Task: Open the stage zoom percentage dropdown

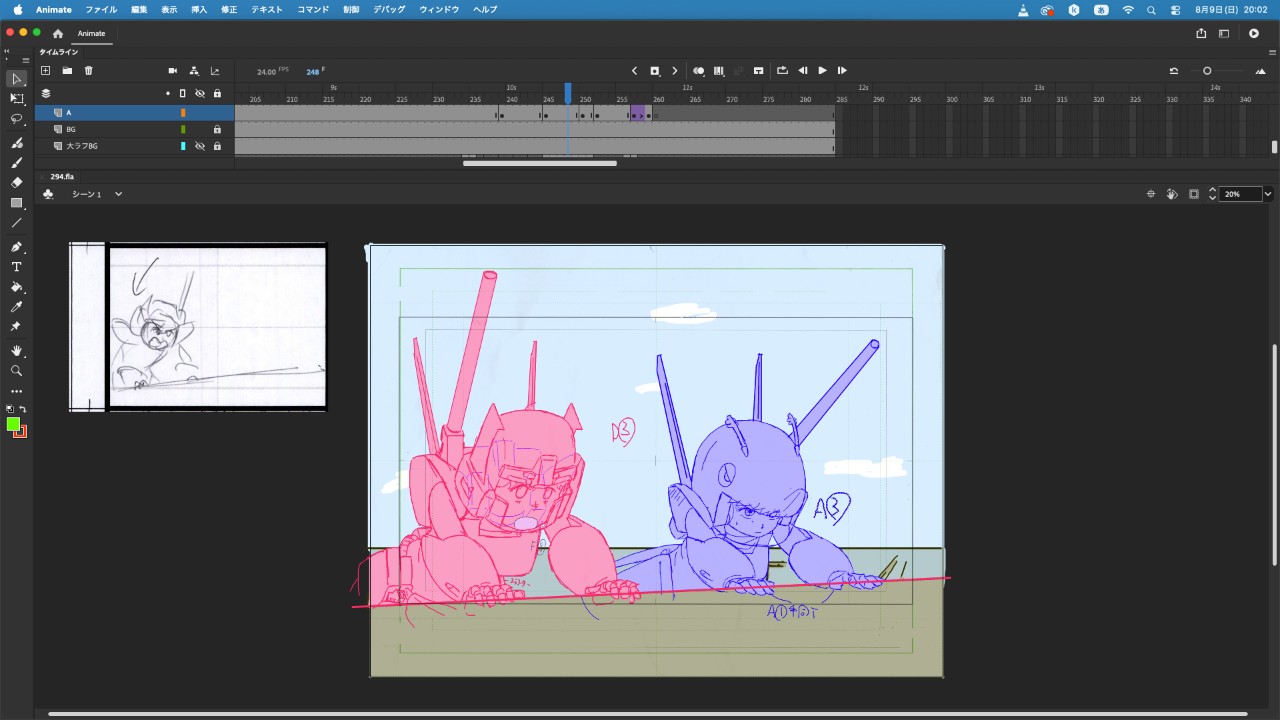Action: point(1268,194)
